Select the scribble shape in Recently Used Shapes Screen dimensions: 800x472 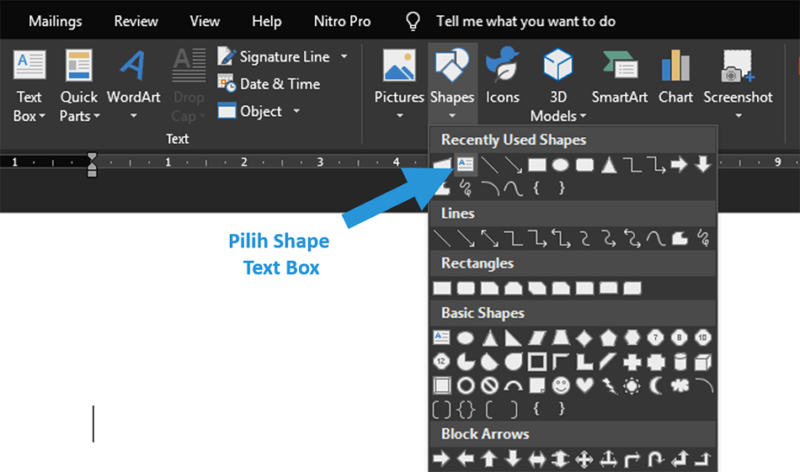click(465, 189)
